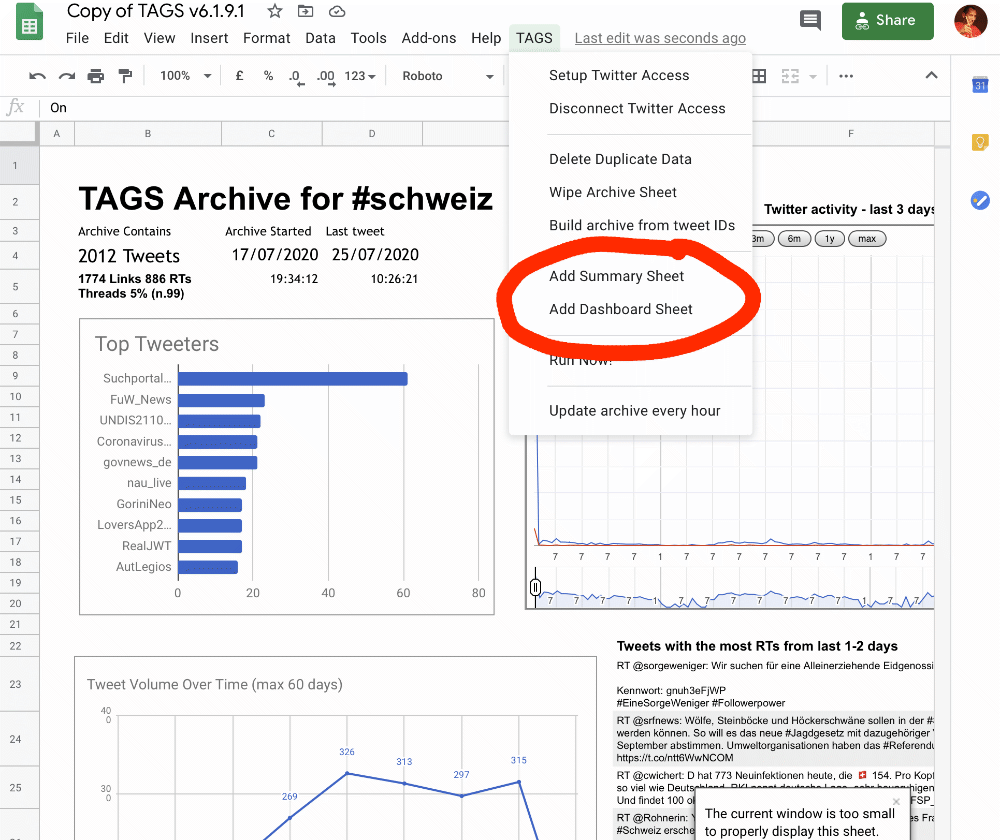Format as currency (£)
This screenshot has height=840, width=1000.
point(239,76)
